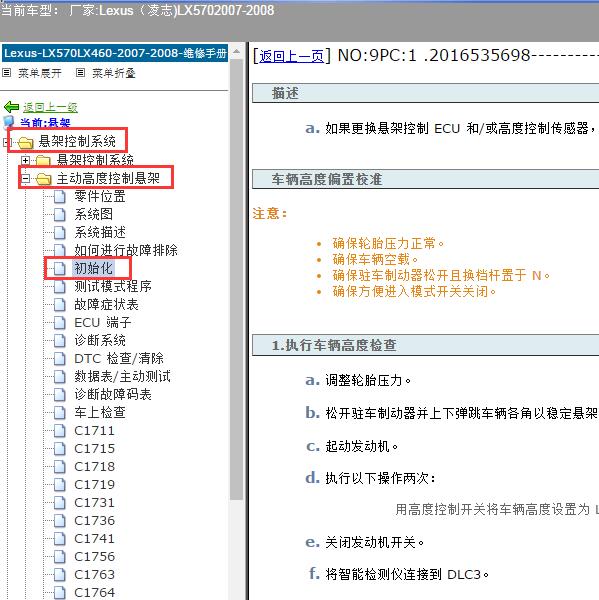Click the step 关闭发动机开关
This screenshot has height=600, width=599.
click(375, 542)
